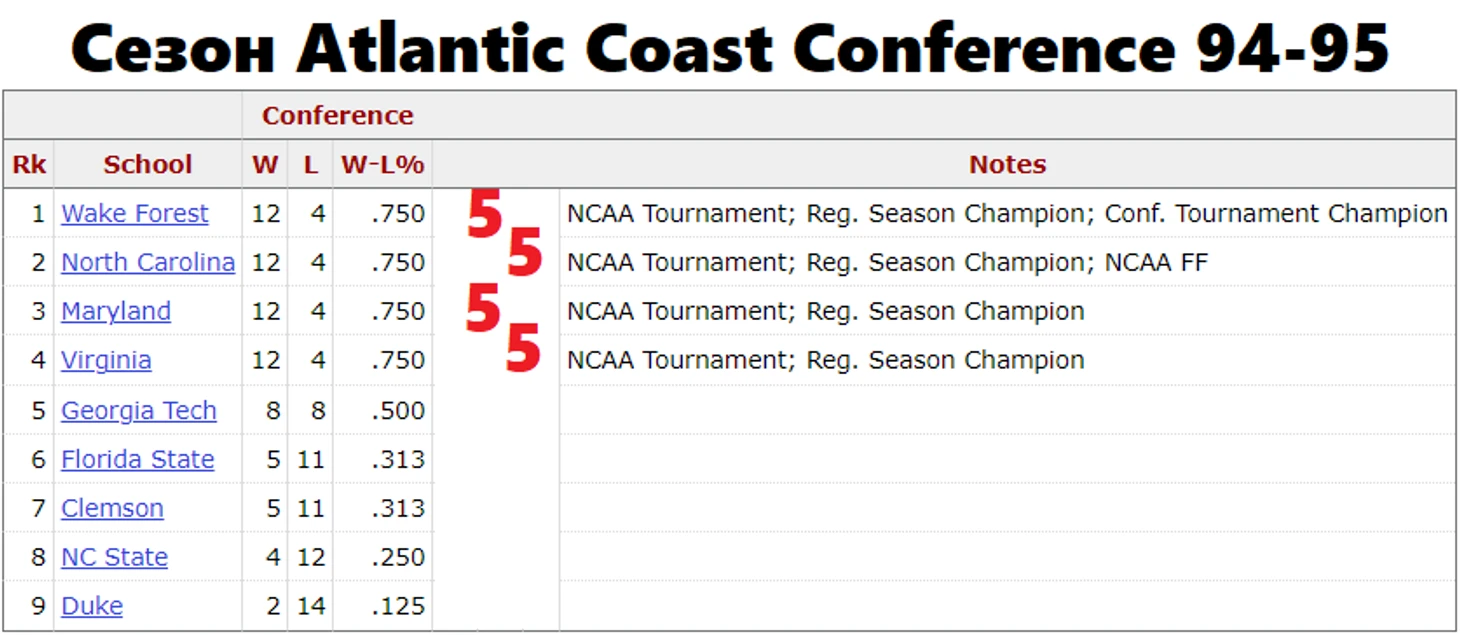Sort table by Rk column header

point(29,164)
